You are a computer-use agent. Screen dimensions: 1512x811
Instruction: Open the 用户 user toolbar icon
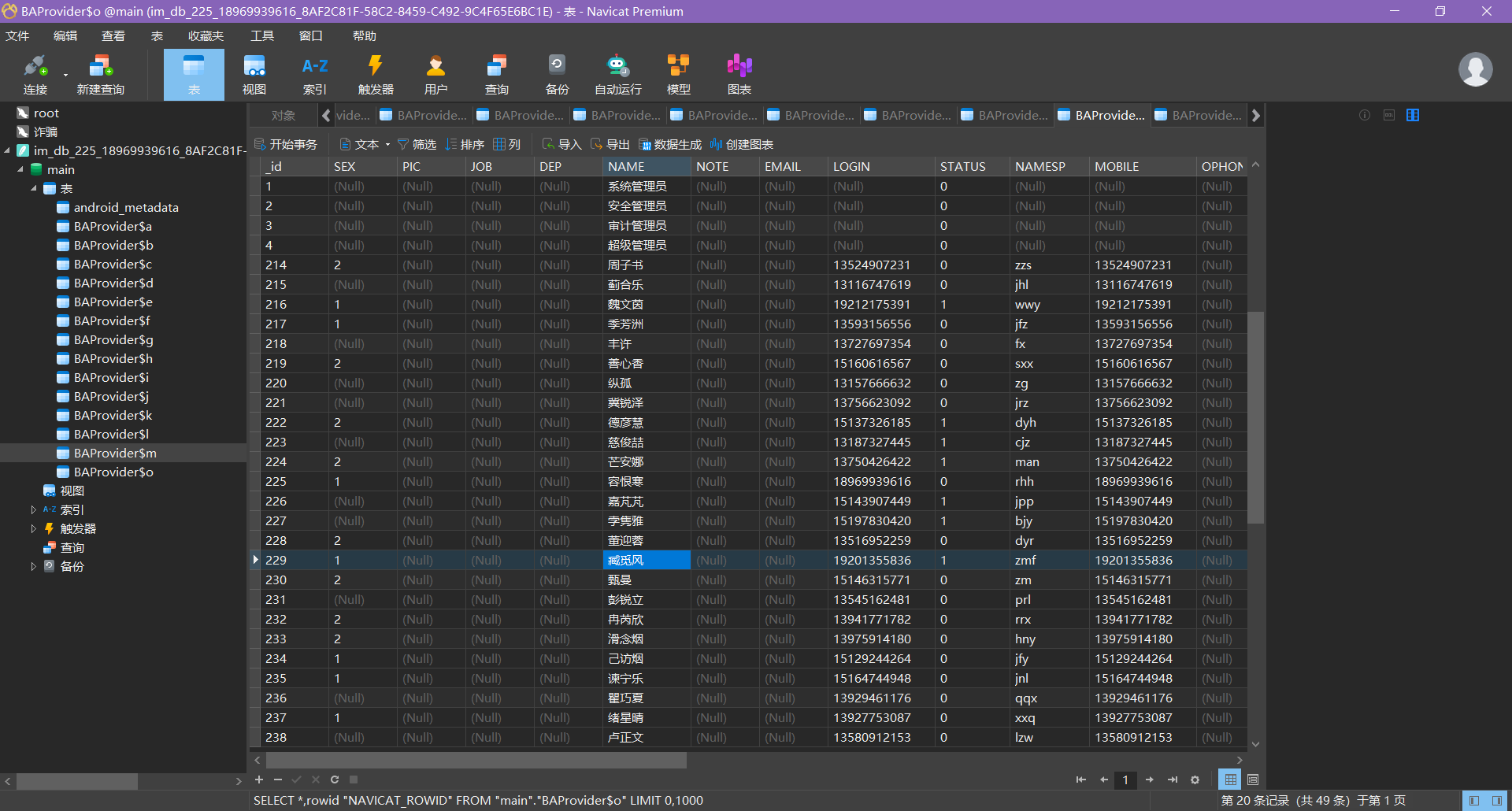[x=435, y=75]
